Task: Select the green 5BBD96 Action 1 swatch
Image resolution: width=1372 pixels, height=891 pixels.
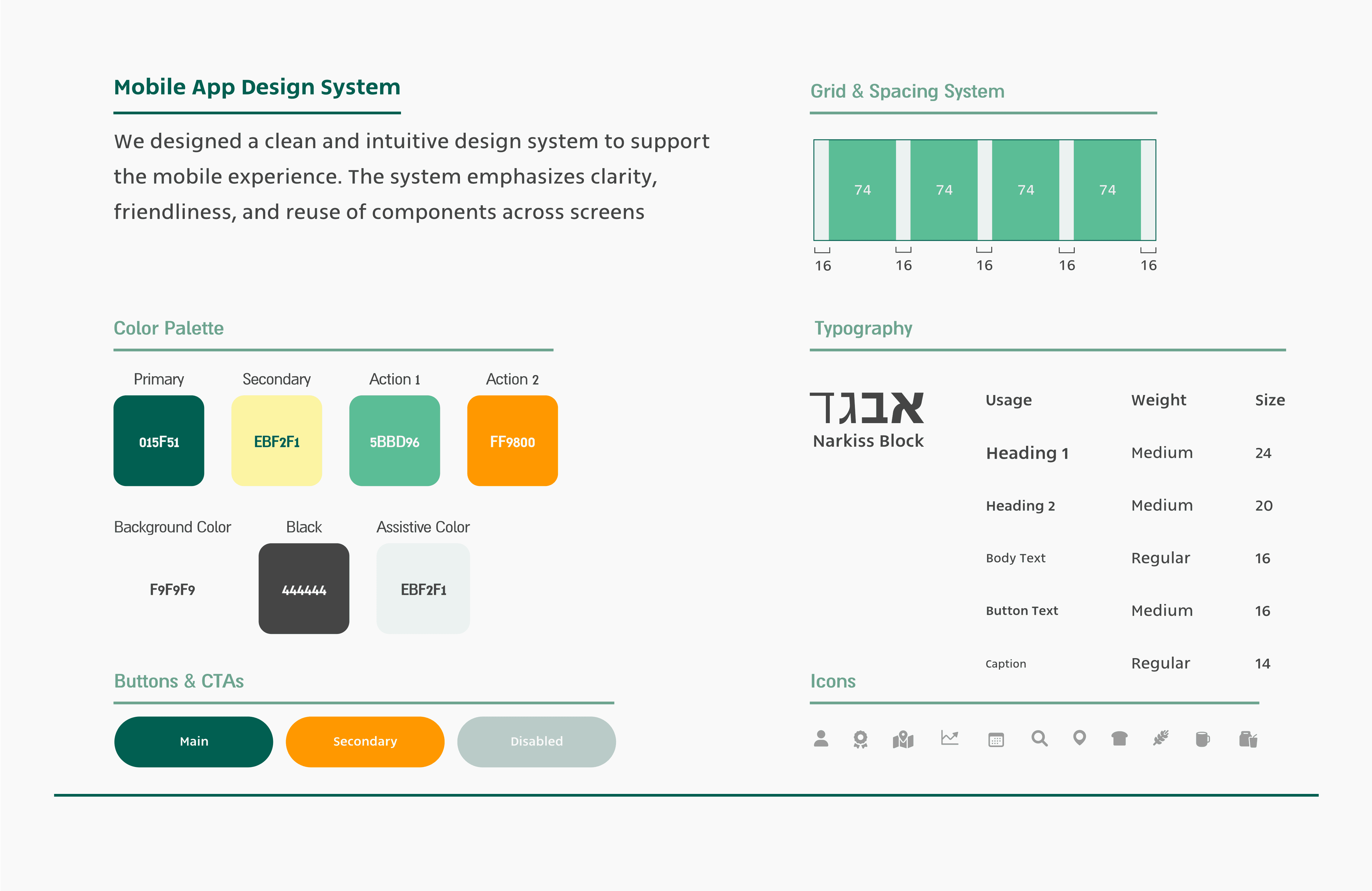Action: [x=394, y=441]
